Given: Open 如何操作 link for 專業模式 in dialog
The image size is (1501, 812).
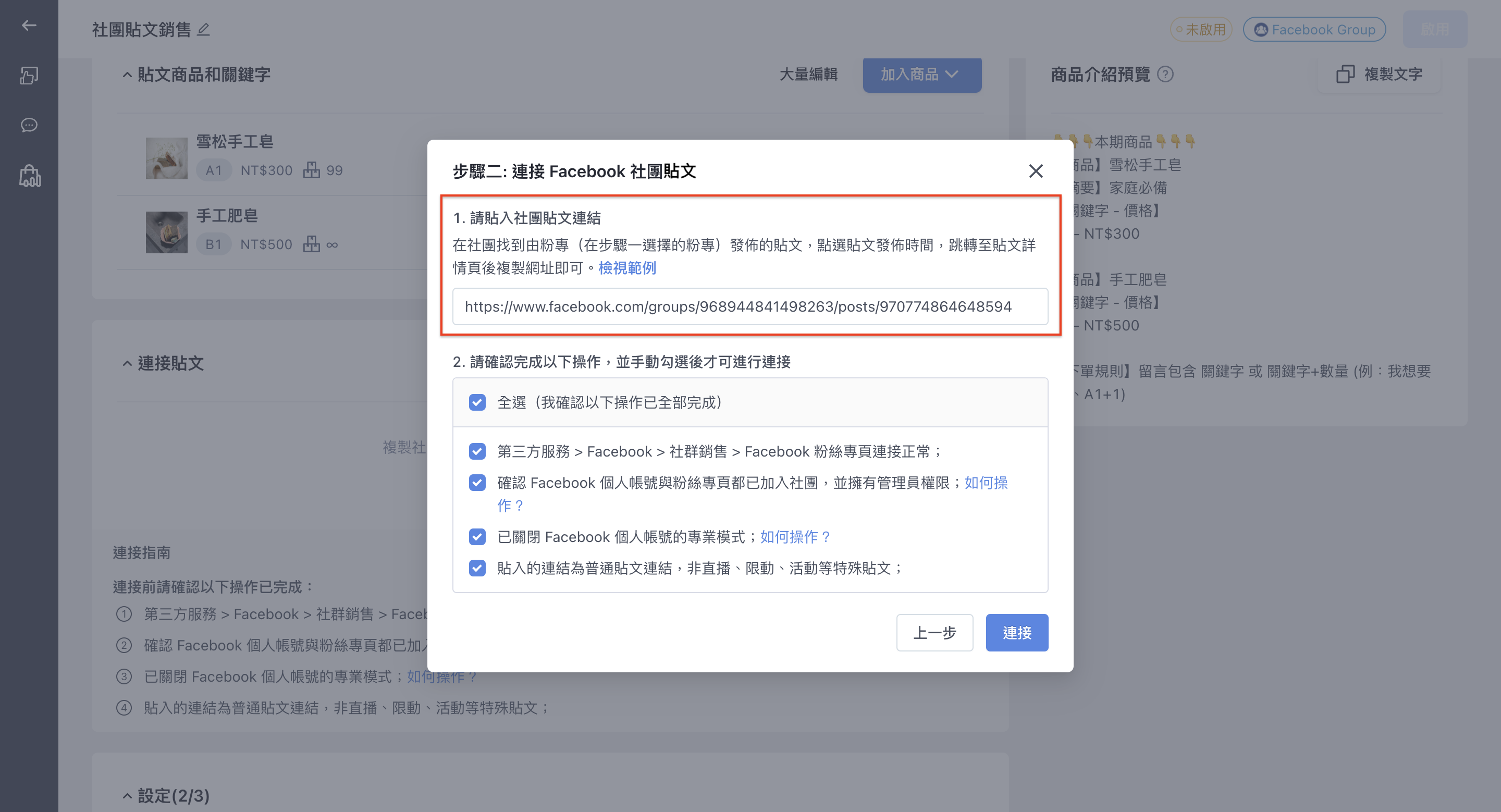Looking at the screenshot, I should 795,536.
